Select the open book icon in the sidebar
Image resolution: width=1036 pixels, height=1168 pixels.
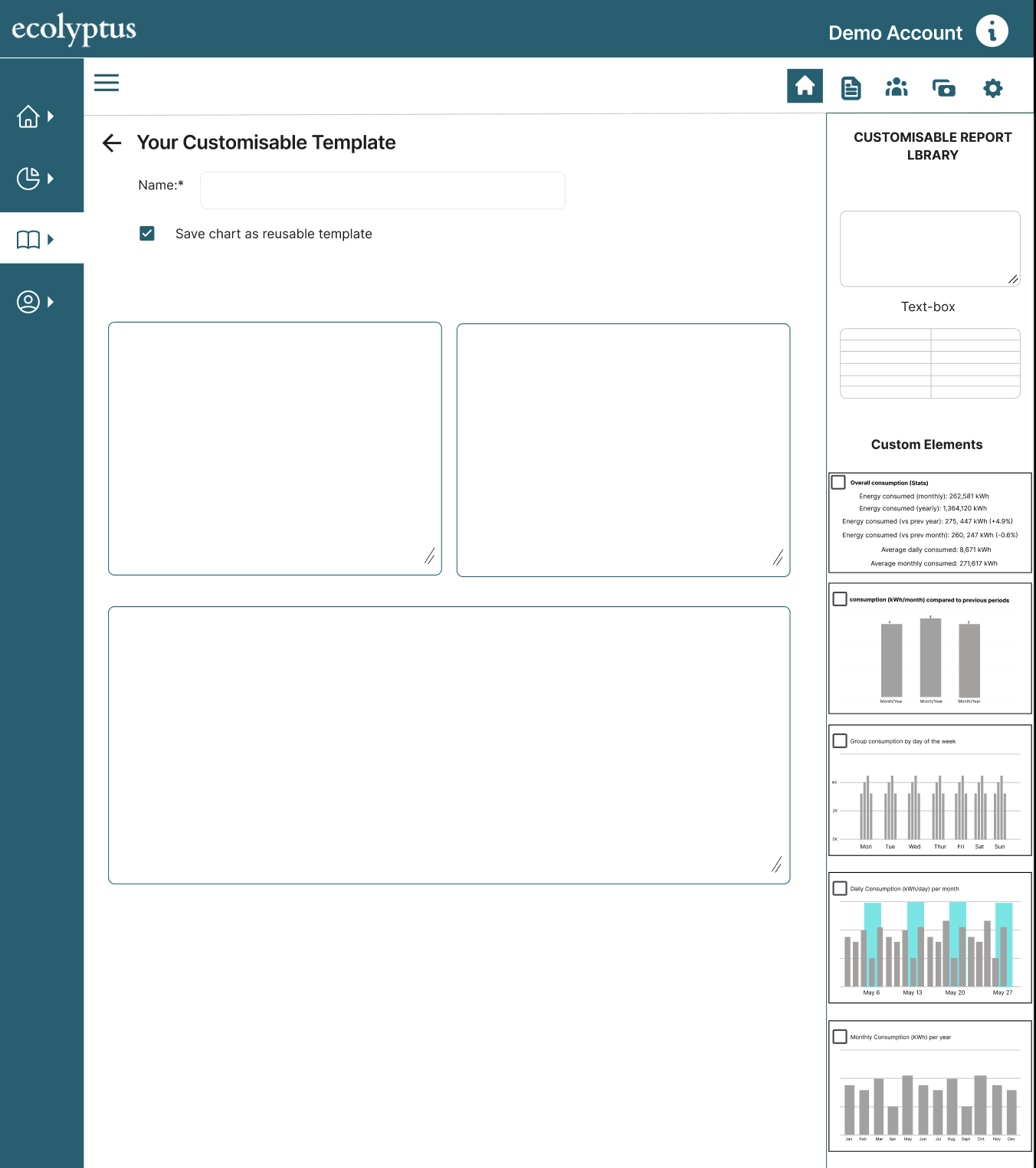tap(28, 239)
